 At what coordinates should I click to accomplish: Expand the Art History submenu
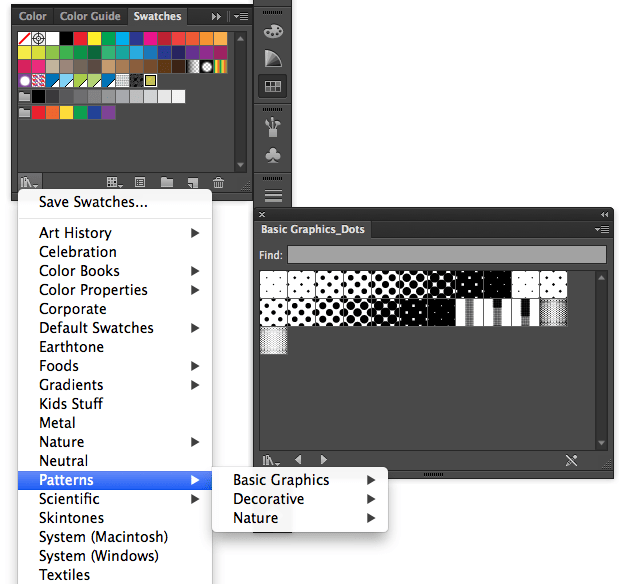pyautogui.click(x=115, y=233)
